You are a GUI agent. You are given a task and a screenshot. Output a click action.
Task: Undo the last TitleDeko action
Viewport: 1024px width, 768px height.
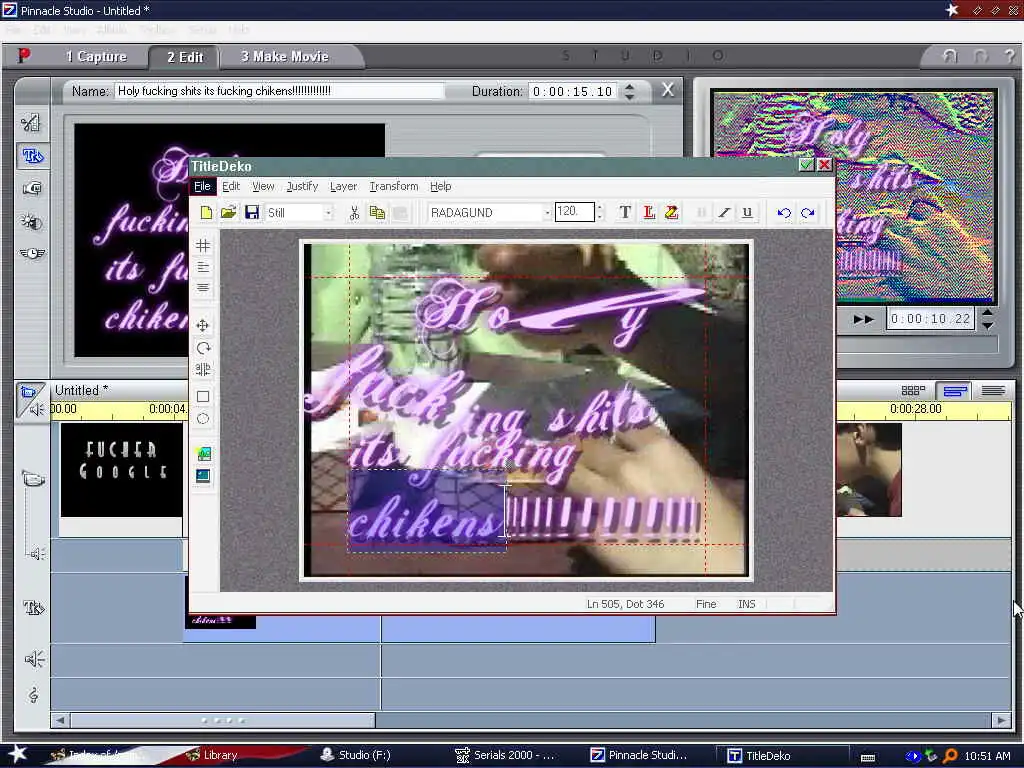coord(784,212)
